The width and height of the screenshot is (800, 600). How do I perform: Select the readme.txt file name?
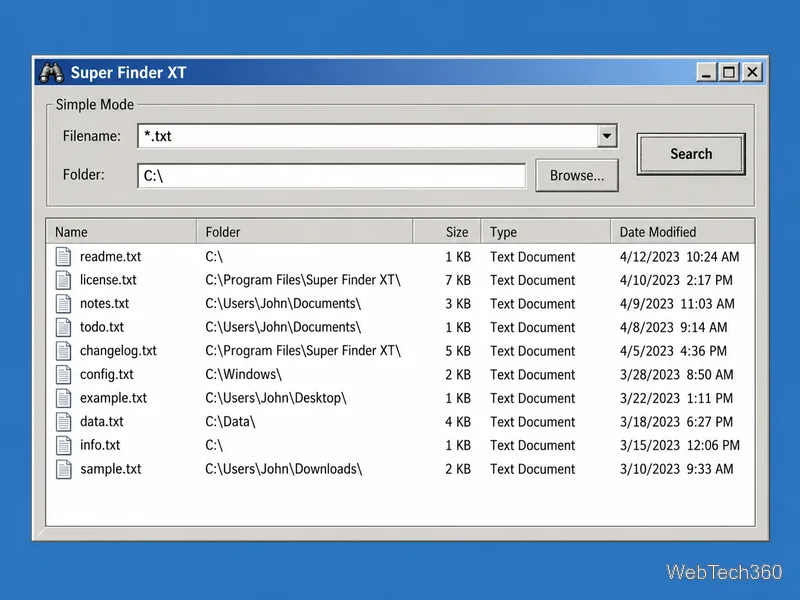pyautogui.click(x=110, y=257)
